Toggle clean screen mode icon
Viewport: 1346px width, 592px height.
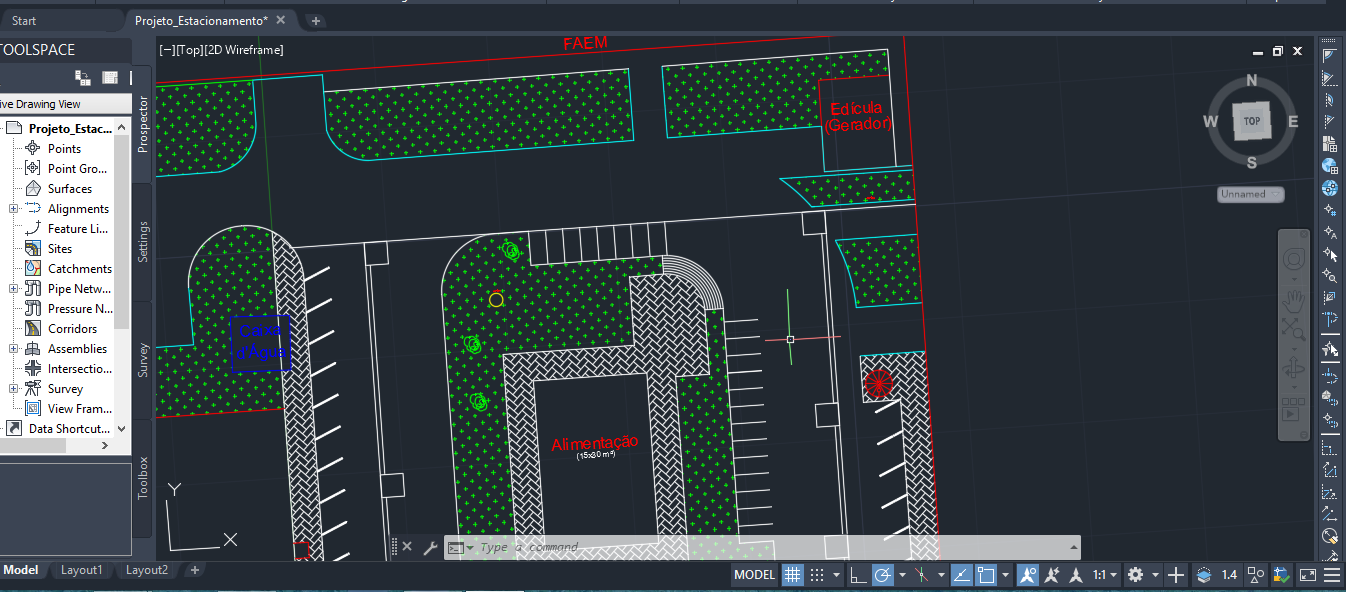point(1308,575)
